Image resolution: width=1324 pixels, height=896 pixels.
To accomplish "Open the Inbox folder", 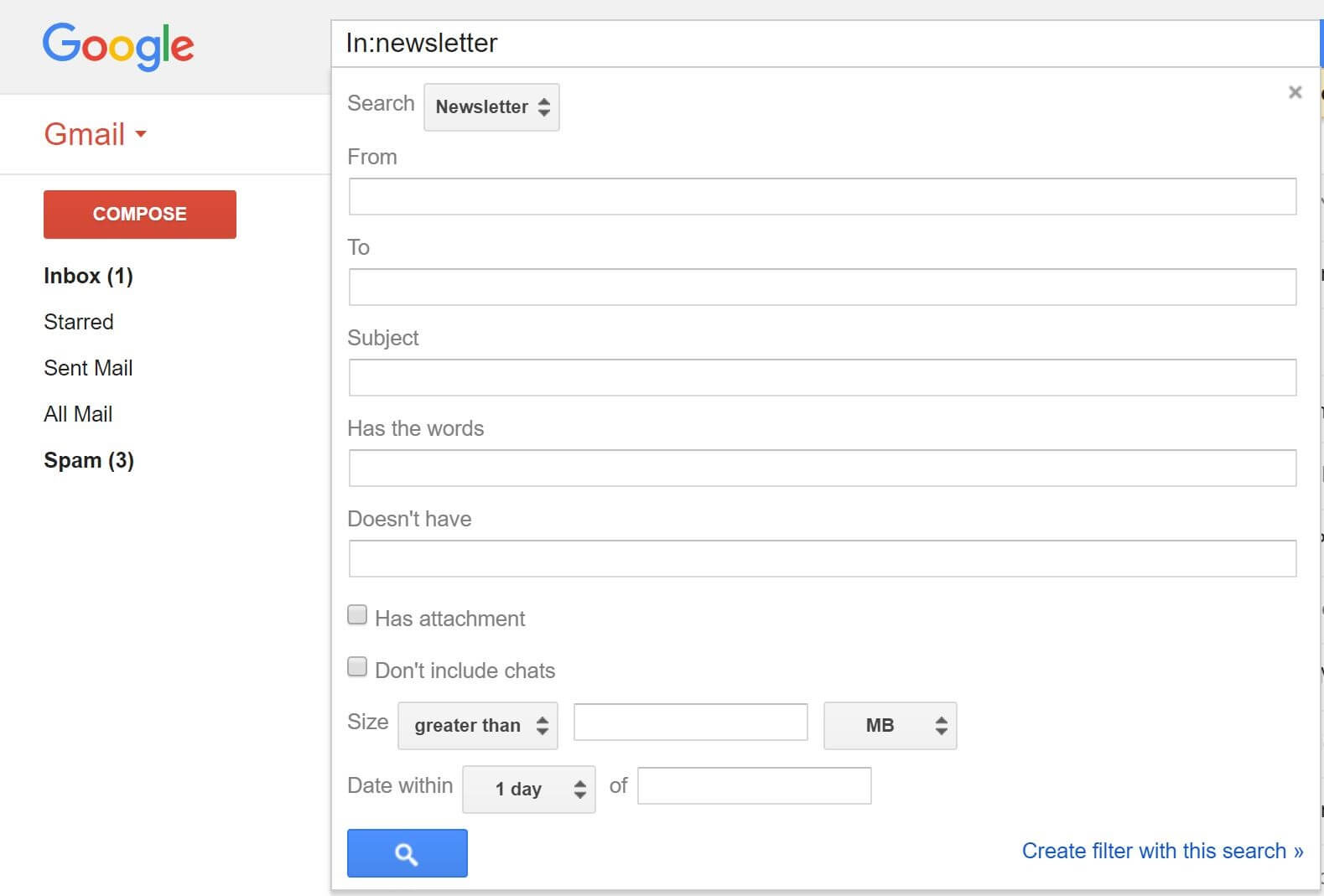I will tap(88, 276).
